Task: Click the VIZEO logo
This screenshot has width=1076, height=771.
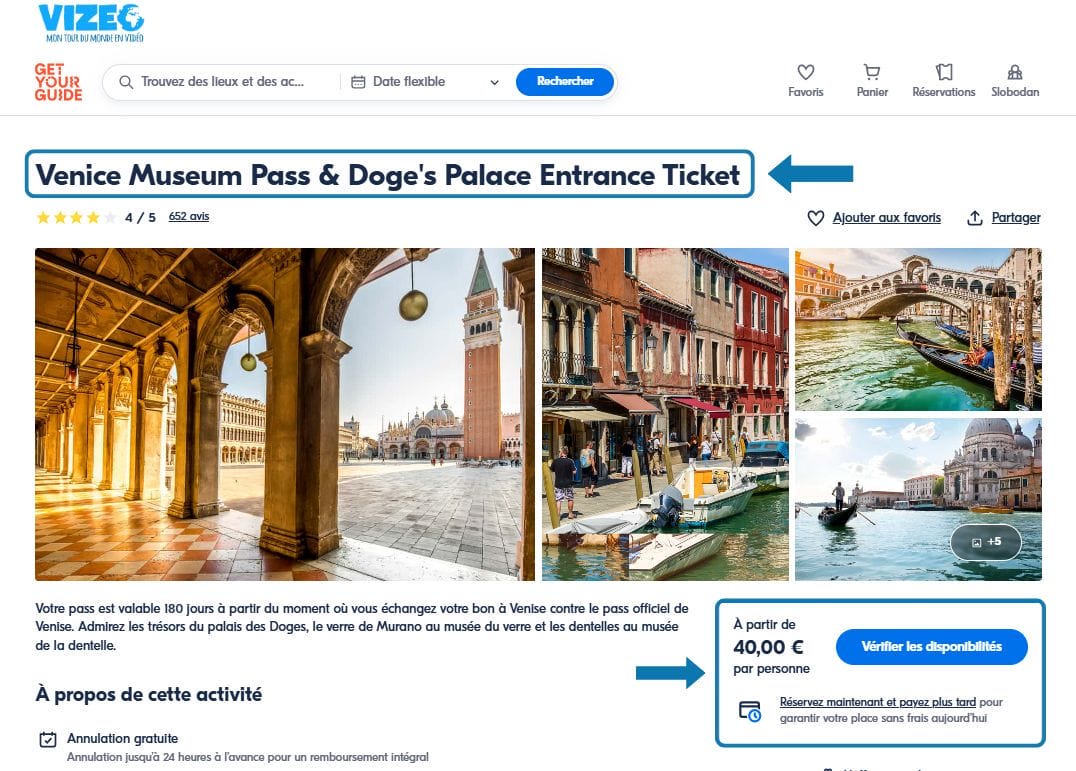Action: tap(92, 22)
